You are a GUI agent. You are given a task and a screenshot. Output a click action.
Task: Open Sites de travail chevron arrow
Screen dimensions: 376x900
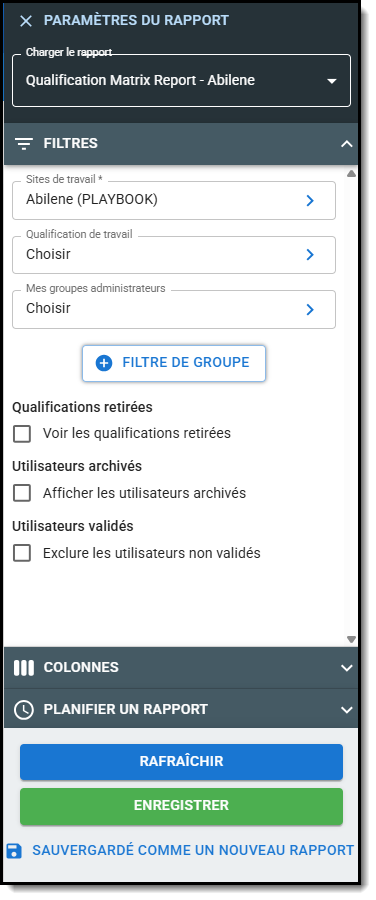(310, 200)
